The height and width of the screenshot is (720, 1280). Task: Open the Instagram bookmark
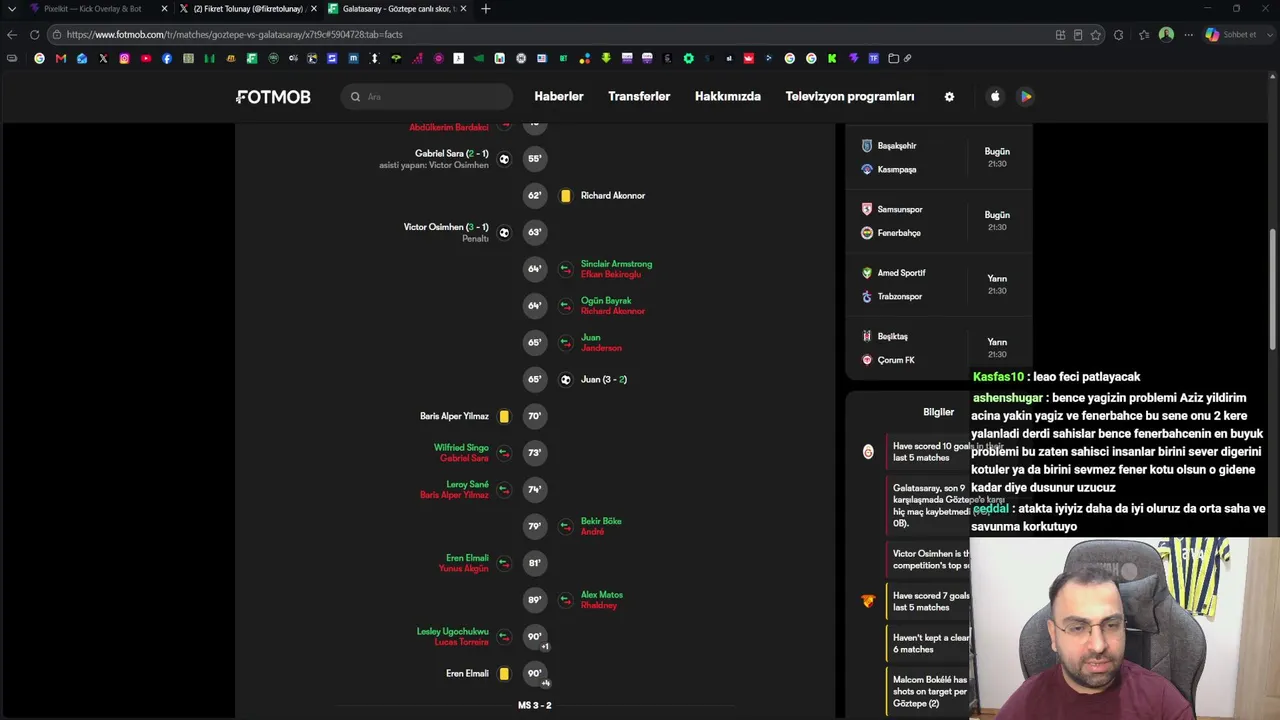coord(124,58)
